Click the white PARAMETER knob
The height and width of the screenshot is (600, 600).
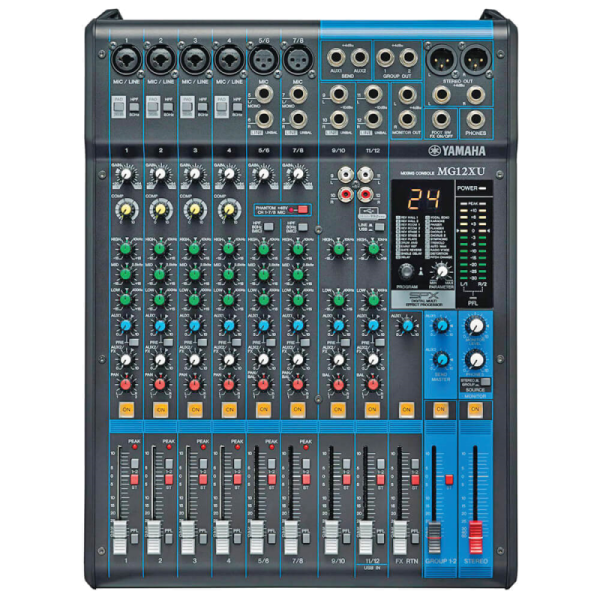pos(442,271)
